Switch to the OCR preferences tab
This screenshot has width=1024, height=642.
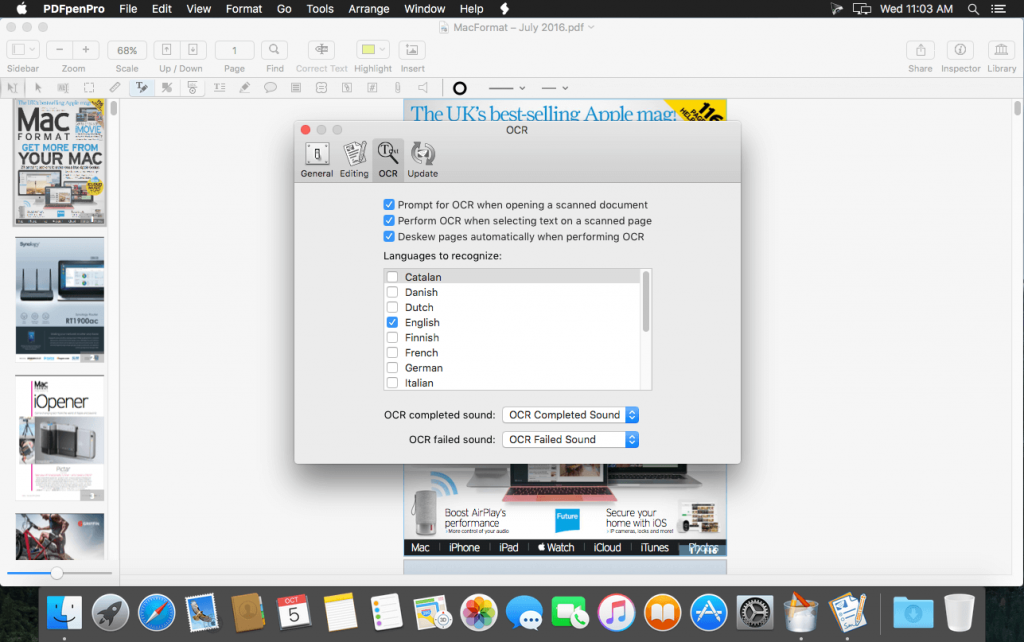pyautogui.click(x=387, y=158)
